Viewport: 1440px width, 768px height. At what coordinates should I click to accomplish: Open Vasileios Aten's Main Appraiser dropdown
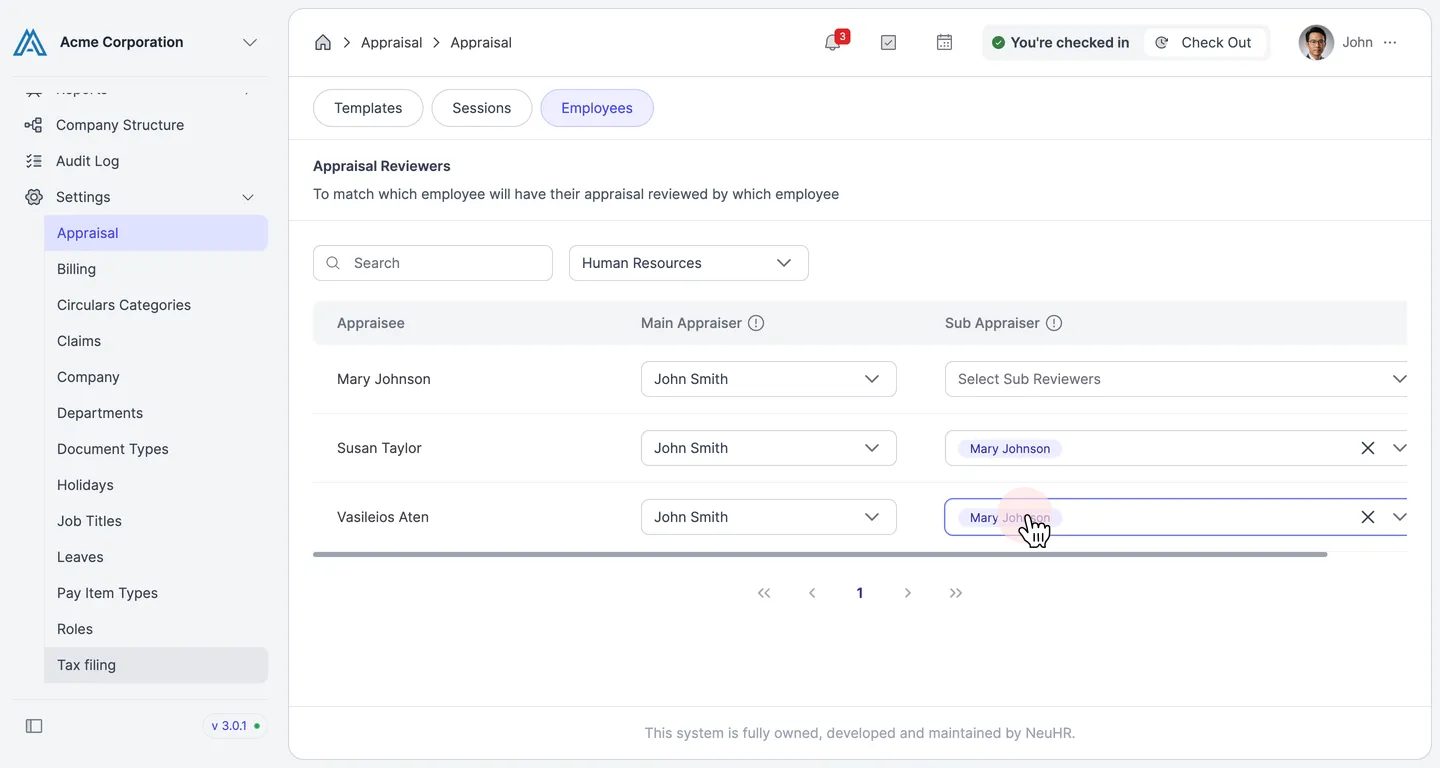click(x=769, y=517)
